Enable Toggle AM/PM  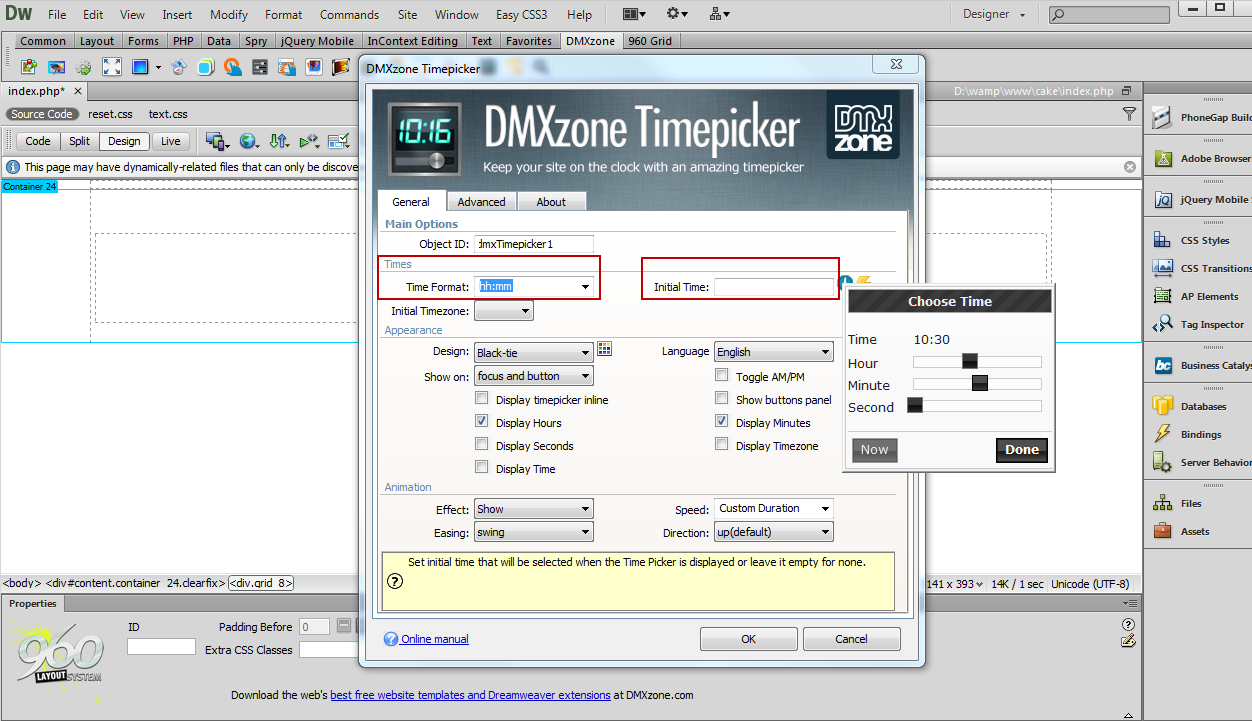[722, 376]
